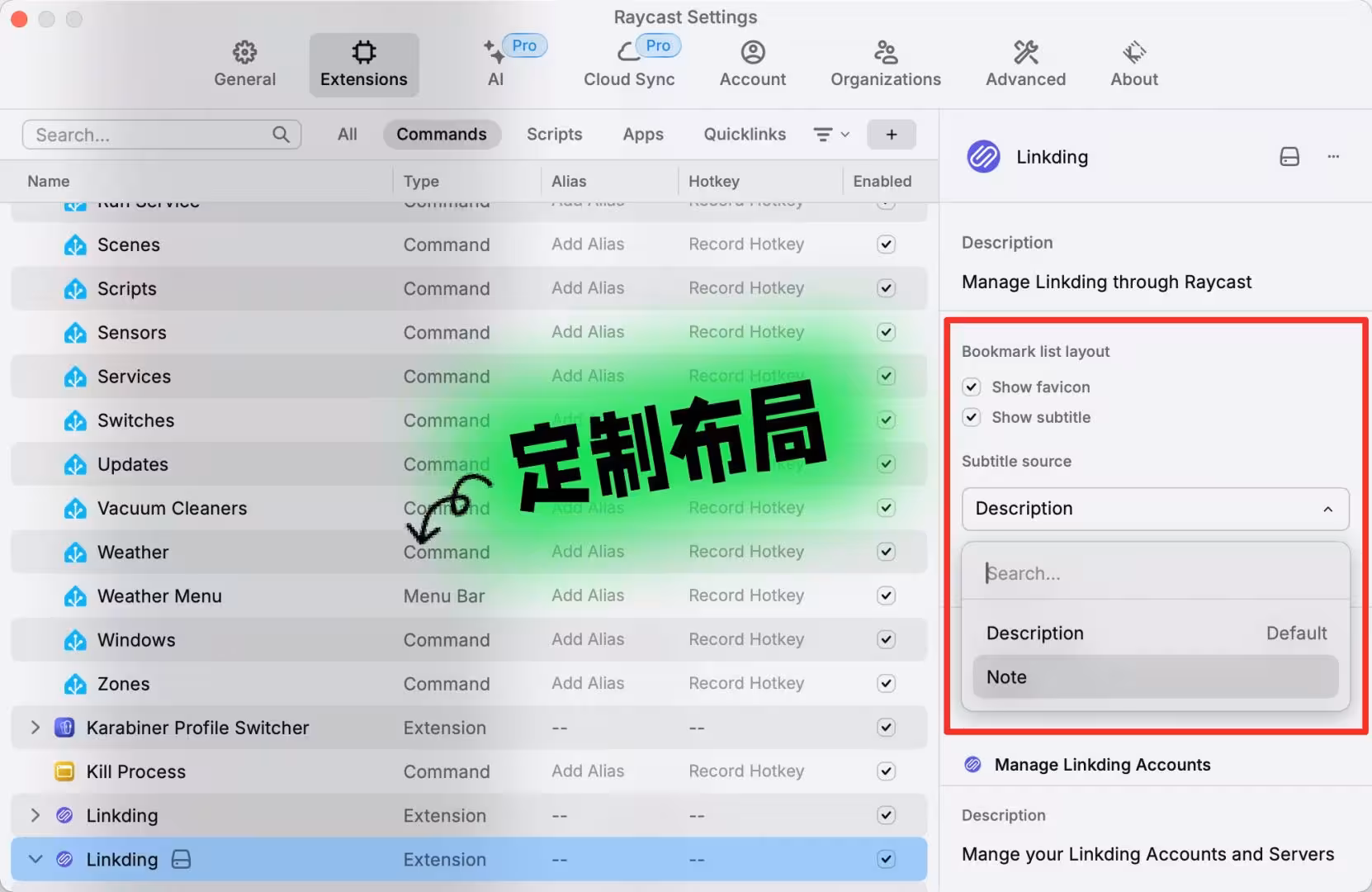Viewport: 1372px width, 892px height.
Task: Click the Sensors command icon
Action: 75,333
